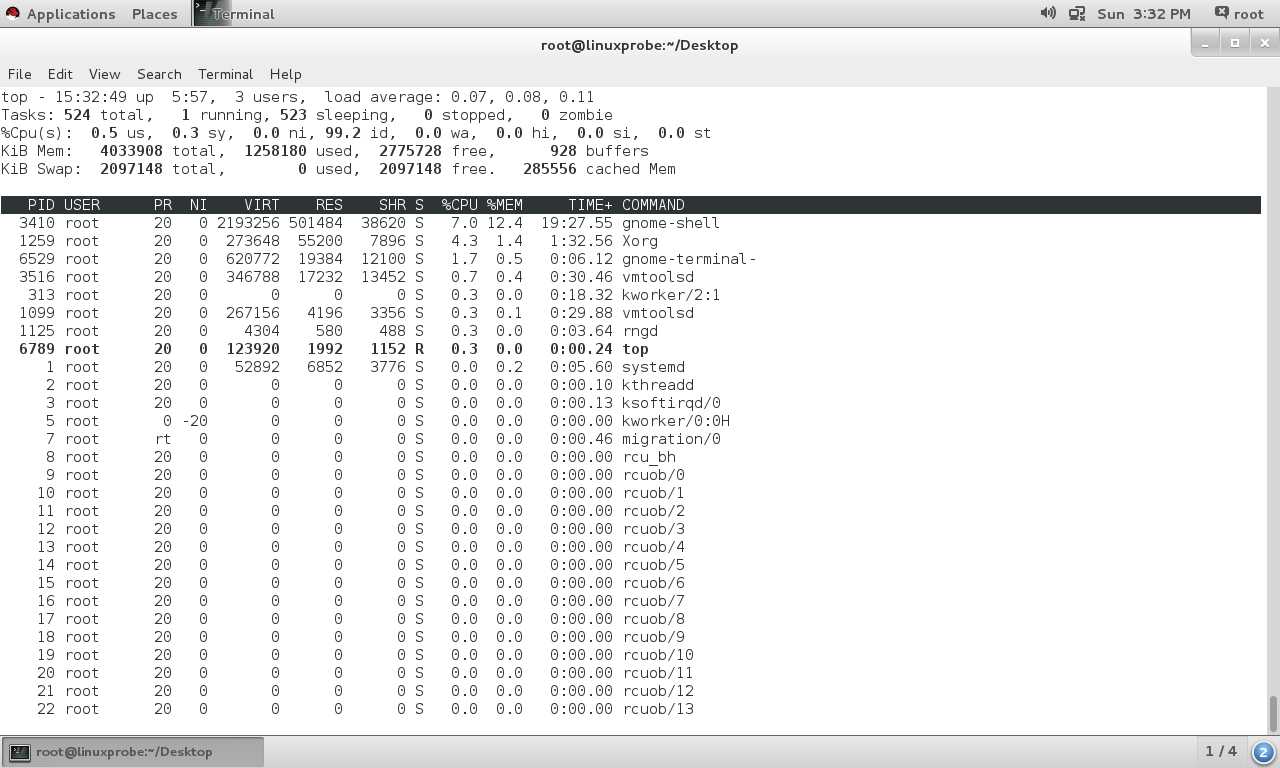Click the Xorg process row
1280x768 pixels.
630,241
